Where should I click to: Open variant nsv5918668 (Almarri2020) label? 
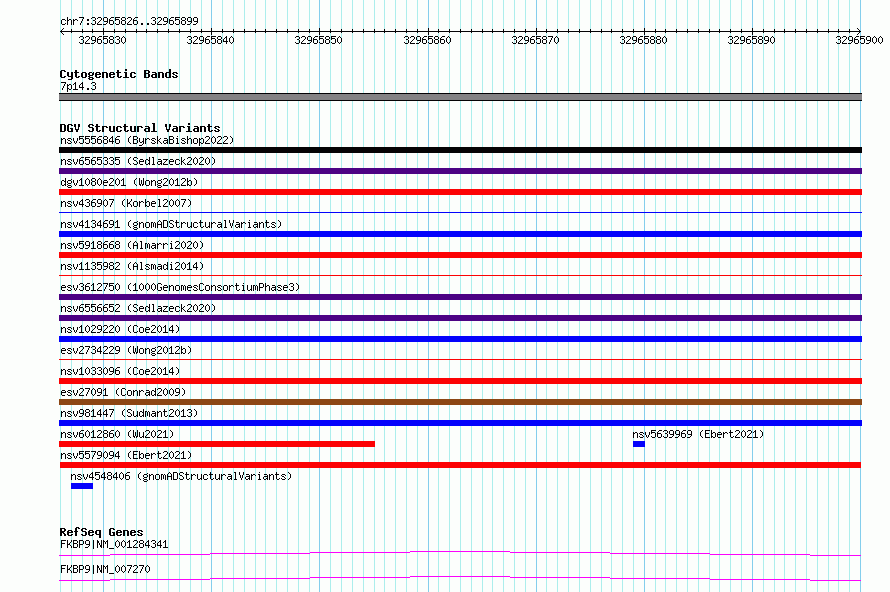tap(132, 245)
